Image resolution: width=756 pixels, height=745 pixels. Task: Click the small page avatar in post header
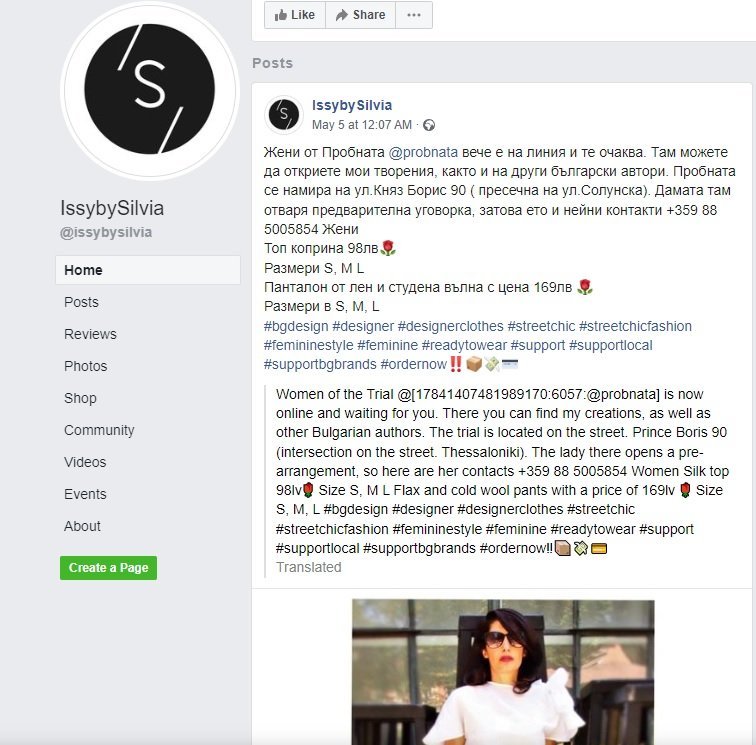coord(284,115)
